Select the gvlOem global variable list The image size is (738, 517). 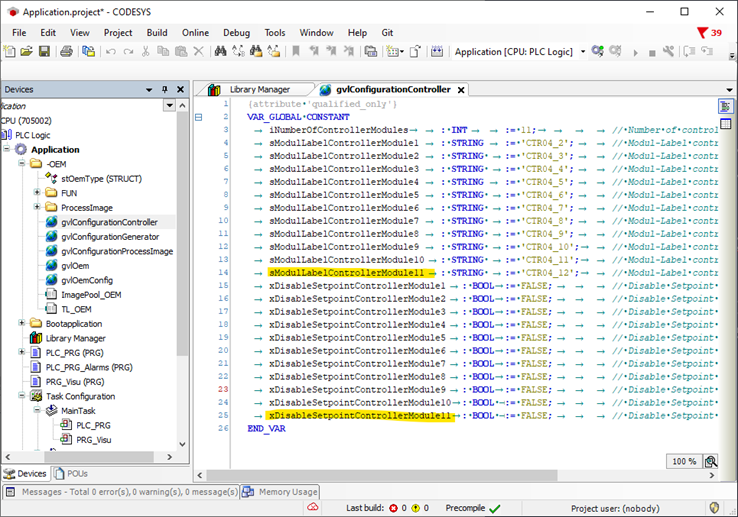[76, 266]
